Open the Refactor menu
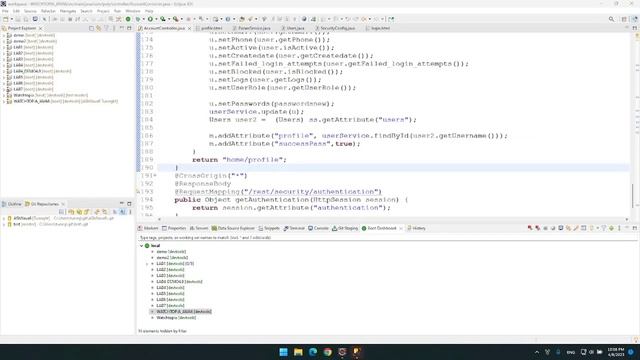 click(x=48, y=11)
